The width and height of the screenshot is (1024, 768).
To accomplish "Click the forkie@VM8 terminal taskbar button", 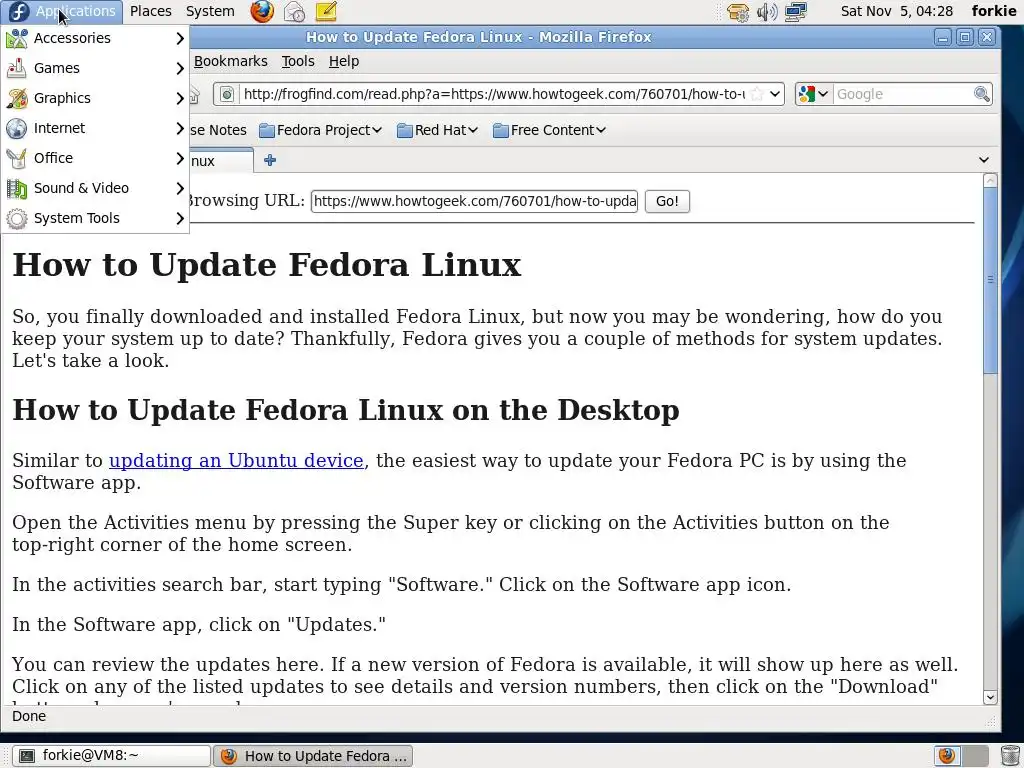I will pos(112,756).
